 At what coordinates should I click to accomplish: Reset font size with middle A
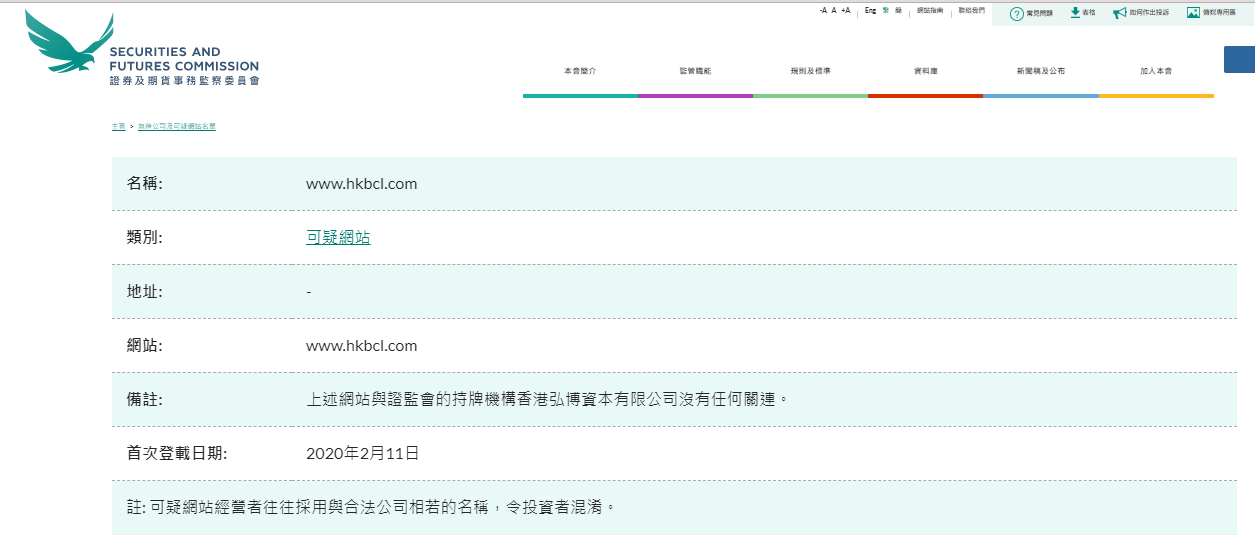[x=834, y=10]
